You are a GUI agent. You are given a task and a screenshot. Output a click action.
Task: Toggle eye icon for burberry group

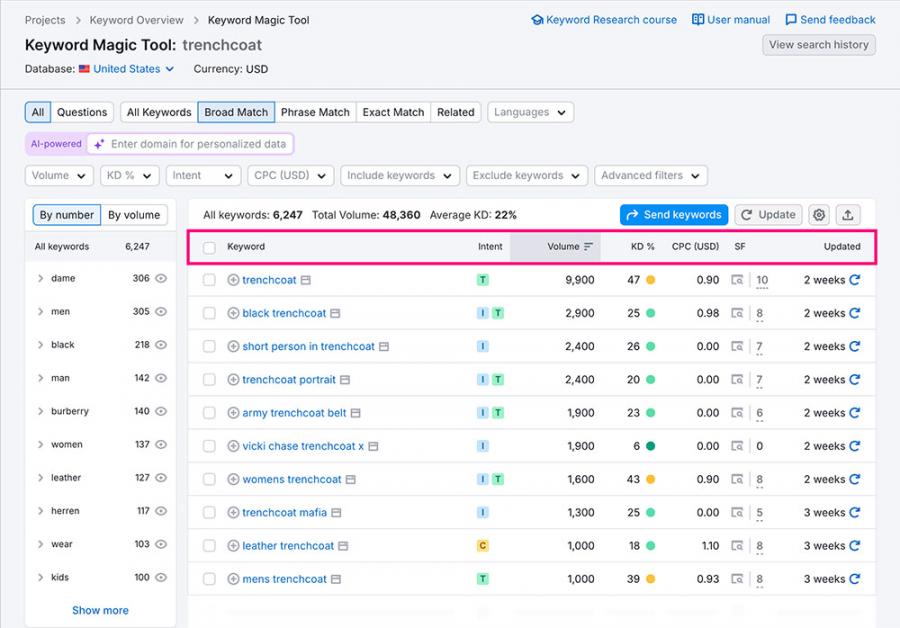click(x=161, y=411)
